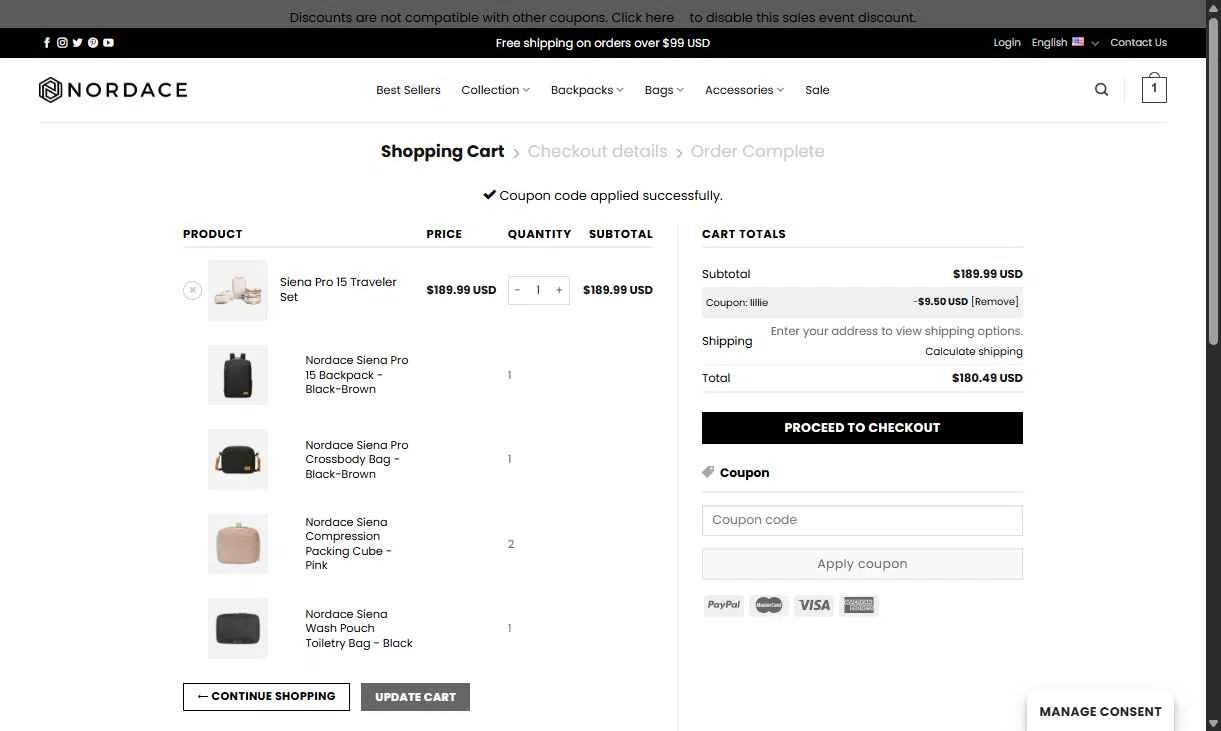Viewport: 1221px width, 731px height.
Task: Click Shopping Cart breadcrumb step
Action: (442, 152)
